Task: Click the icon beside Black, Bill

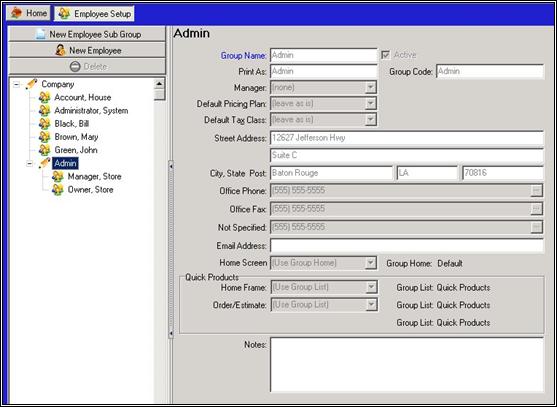Action: tap(44, 124)
